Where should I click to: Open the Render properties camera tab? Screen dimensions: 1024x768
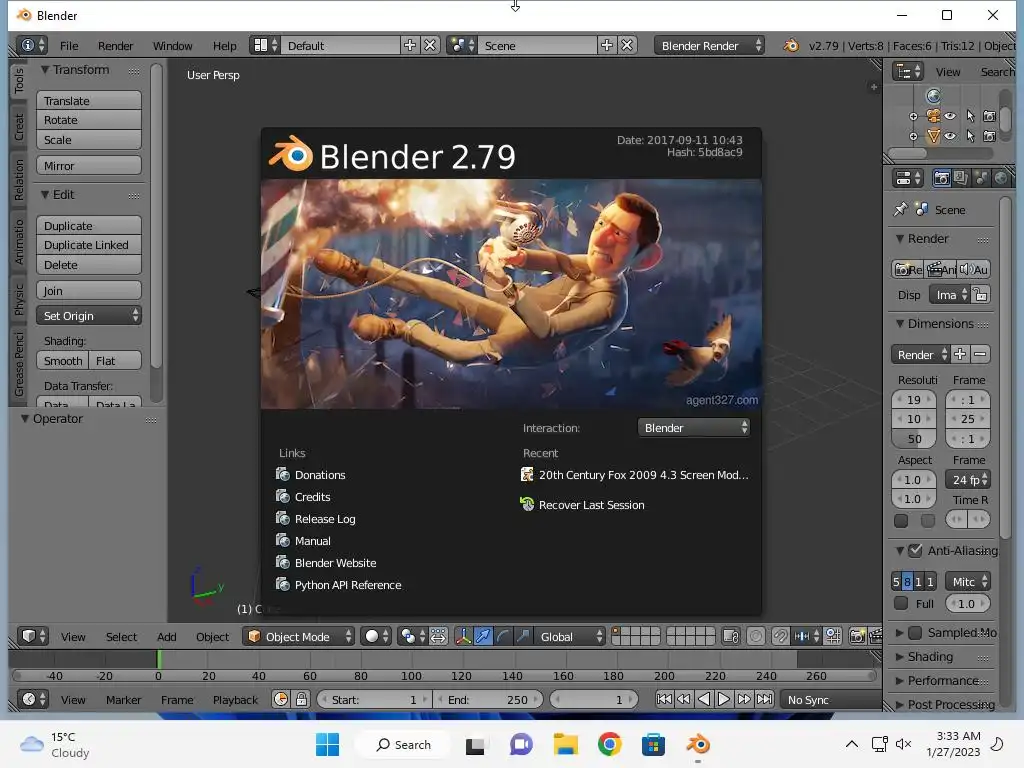click(x=942, y=178)
